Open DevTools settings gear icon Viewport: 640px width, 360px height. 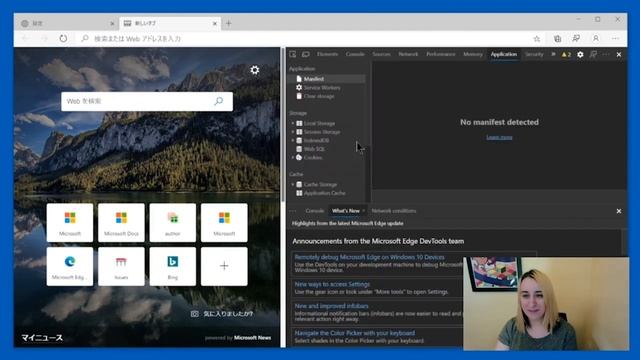(x=580, y=54)
